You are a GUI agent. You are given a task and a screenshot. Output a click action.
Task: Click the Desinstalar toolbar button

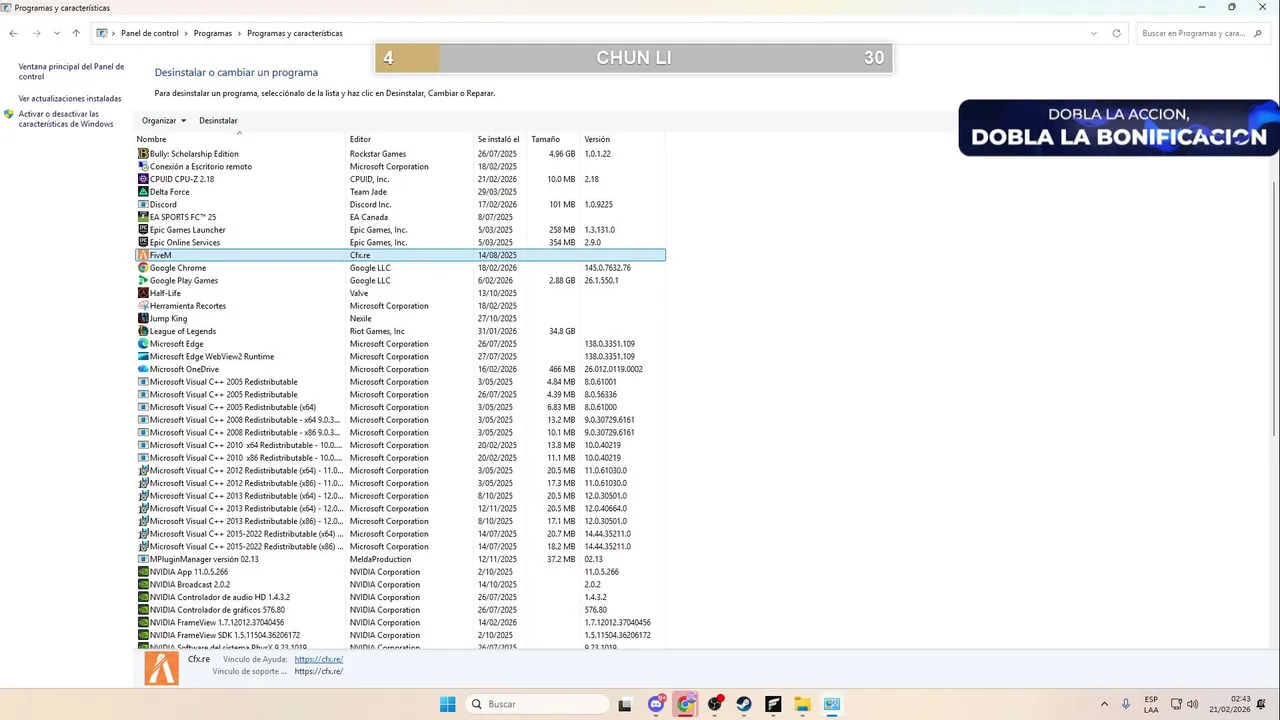(x=218, y=121)
